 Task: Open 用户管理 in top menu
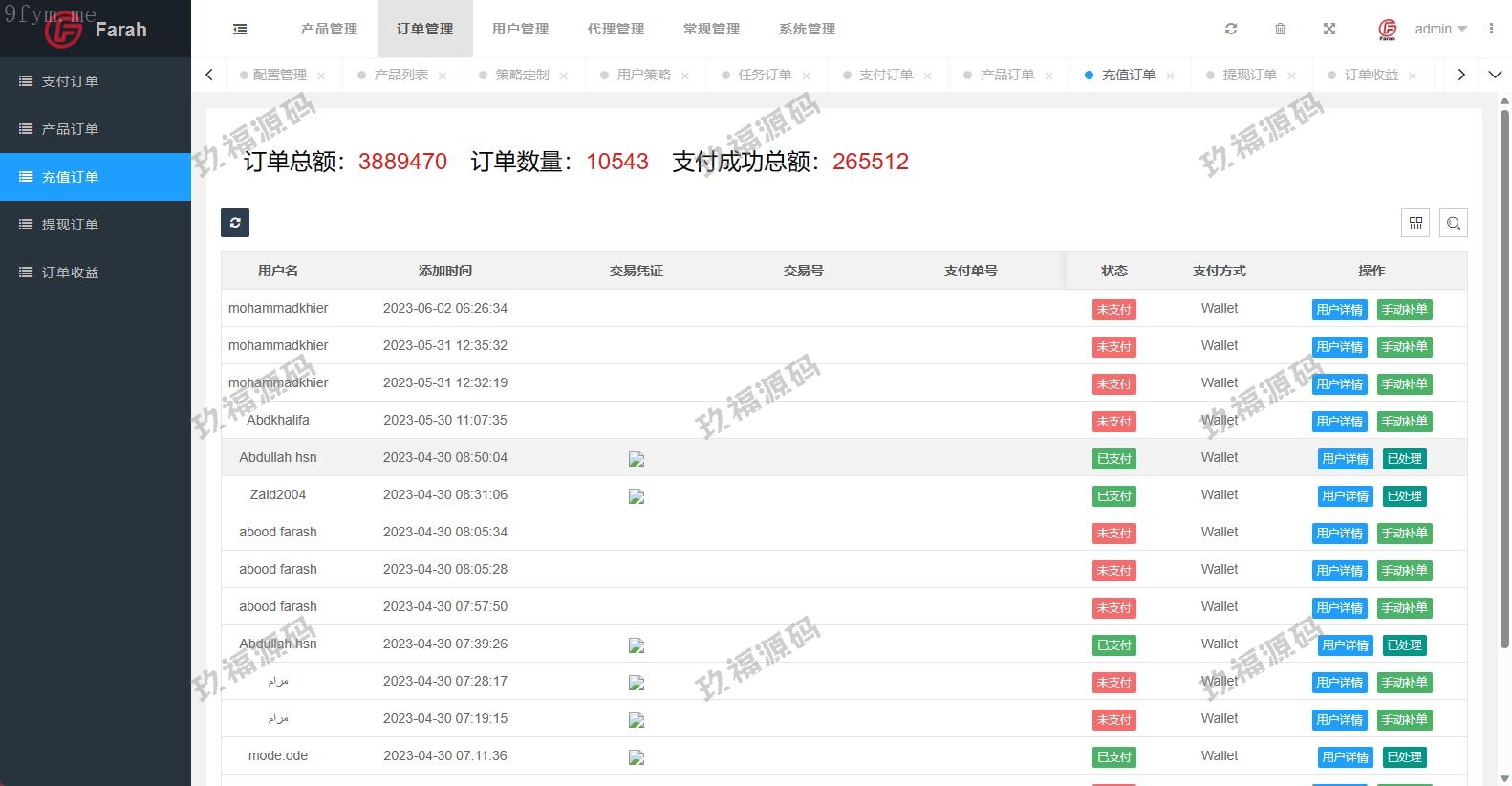point(520,30)
